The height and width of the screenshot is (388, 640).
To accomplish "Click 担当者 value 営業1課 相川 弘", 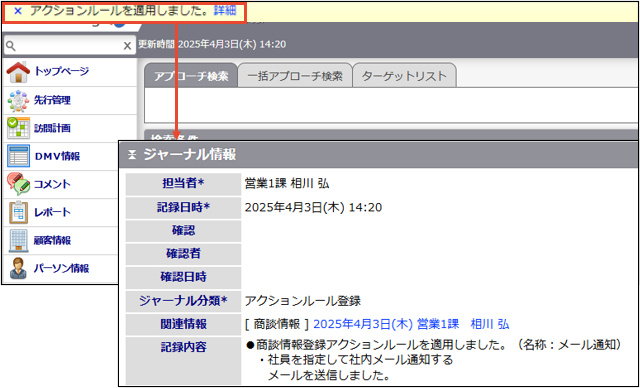I will coord(287,184).
